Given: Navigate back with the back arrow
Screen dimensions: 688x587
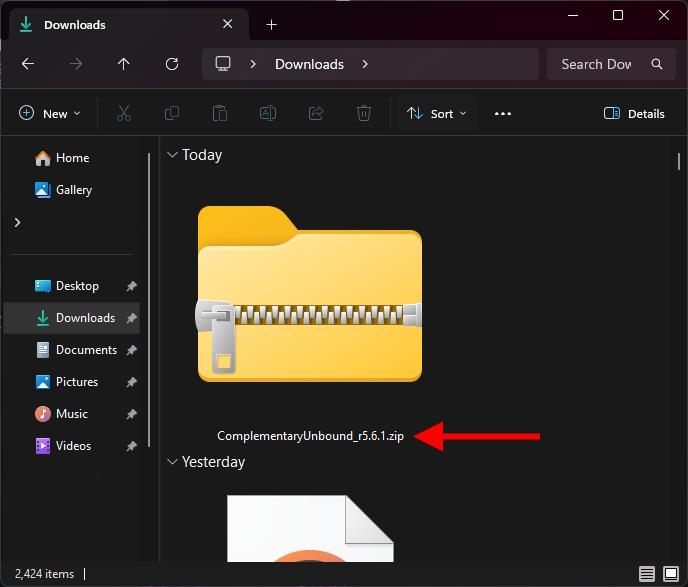Looking at the screenshot, I should (28, 64).
